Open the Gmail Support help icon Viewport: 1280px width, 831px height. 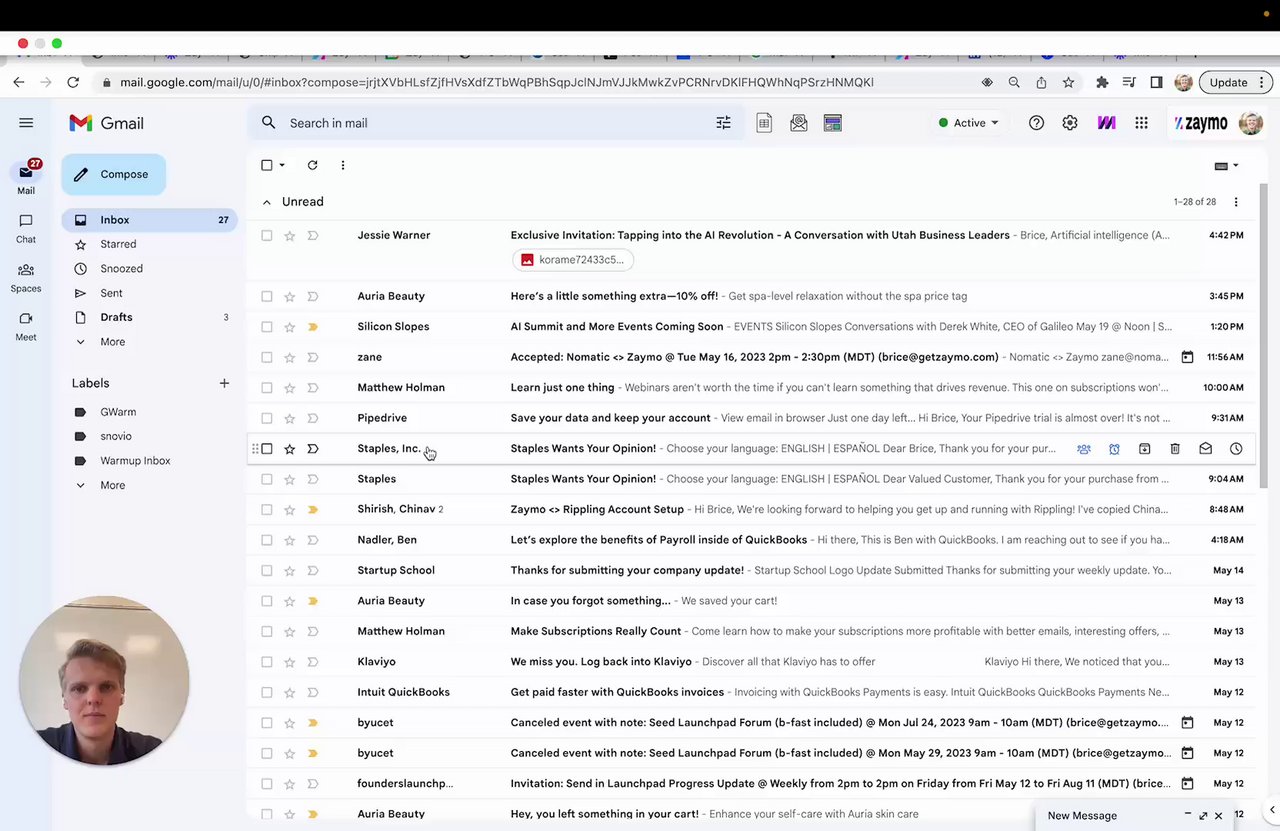1036,123
